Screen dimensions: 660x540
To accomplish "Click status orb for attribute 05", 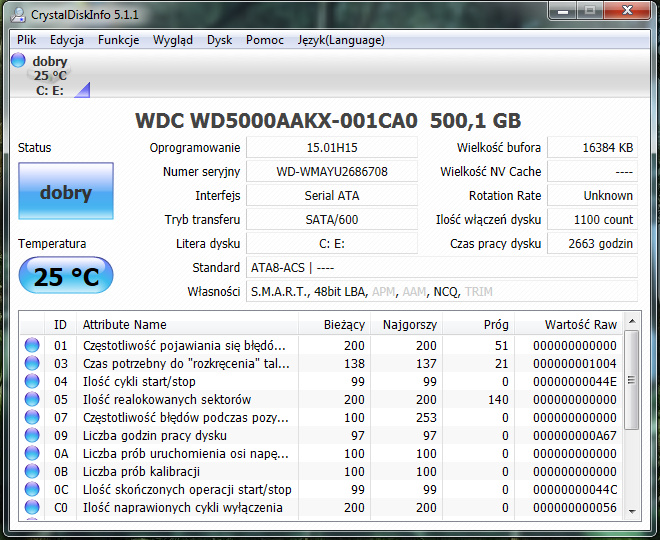I will (32, 399).
